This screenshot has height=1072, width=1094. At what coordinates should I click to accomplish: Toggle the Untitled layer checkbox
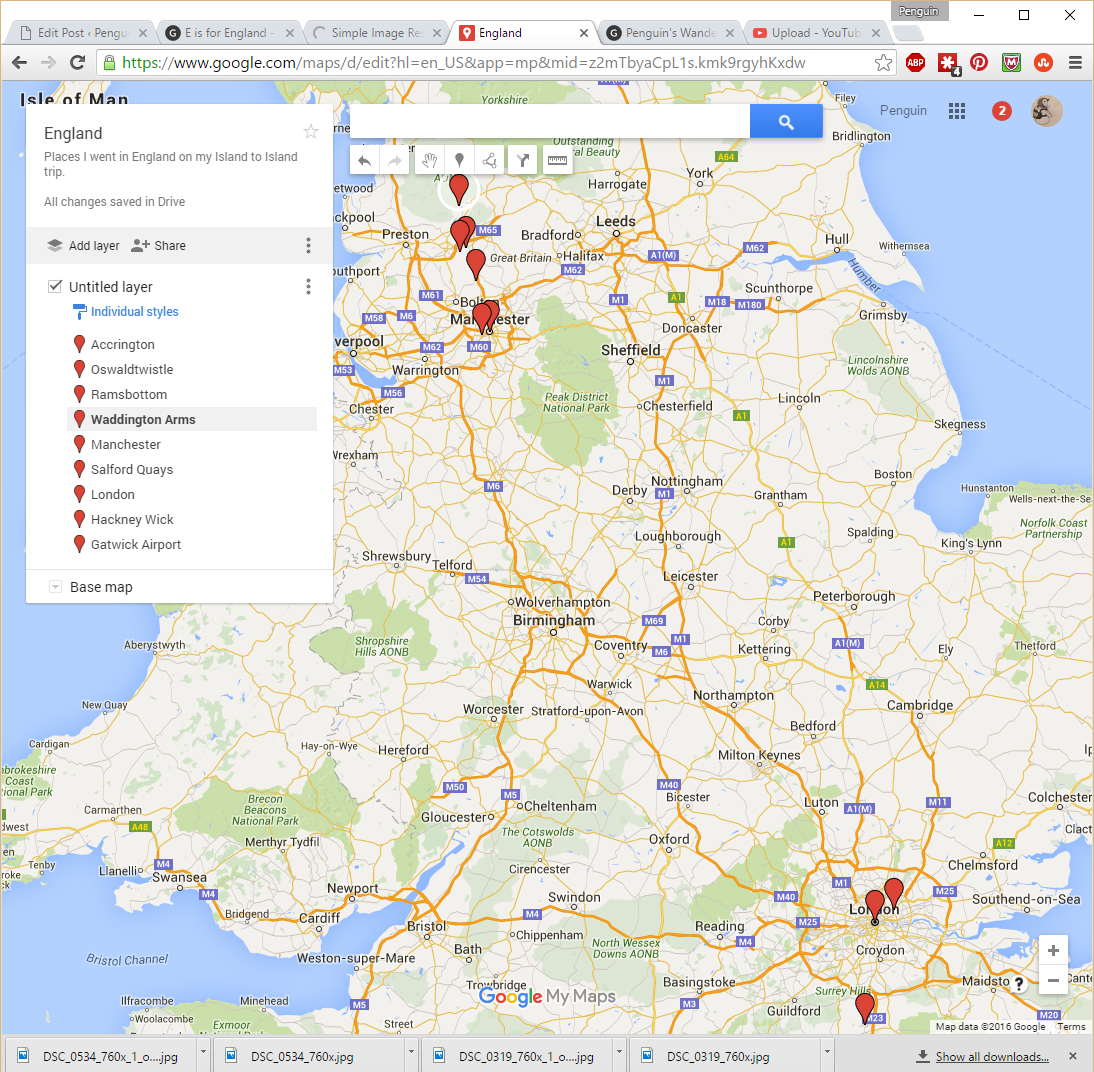coord(54,286)
